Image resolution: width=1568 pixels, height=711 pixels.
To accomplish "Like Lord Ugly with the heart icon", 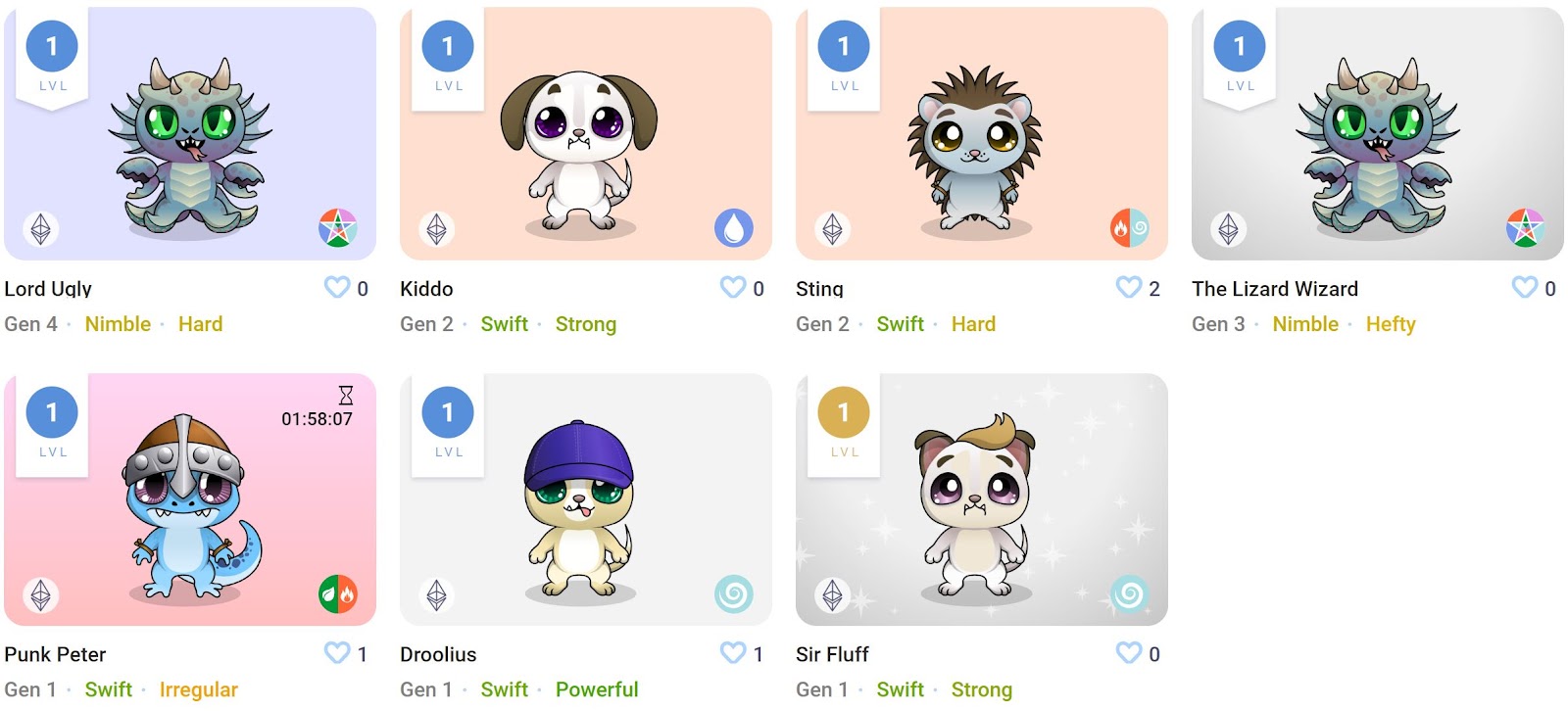I will click(x=337, y=287).
